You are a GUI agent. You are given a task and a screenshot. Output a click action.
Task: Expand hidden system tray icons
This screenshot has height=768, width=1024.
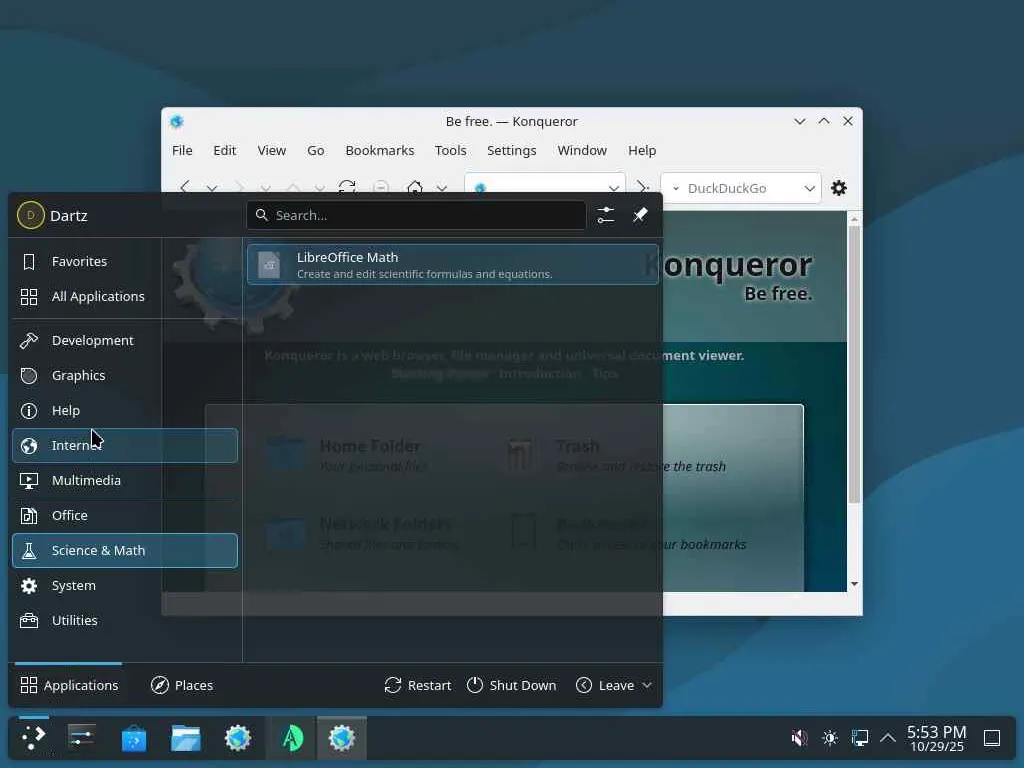[x=888, y=738]
